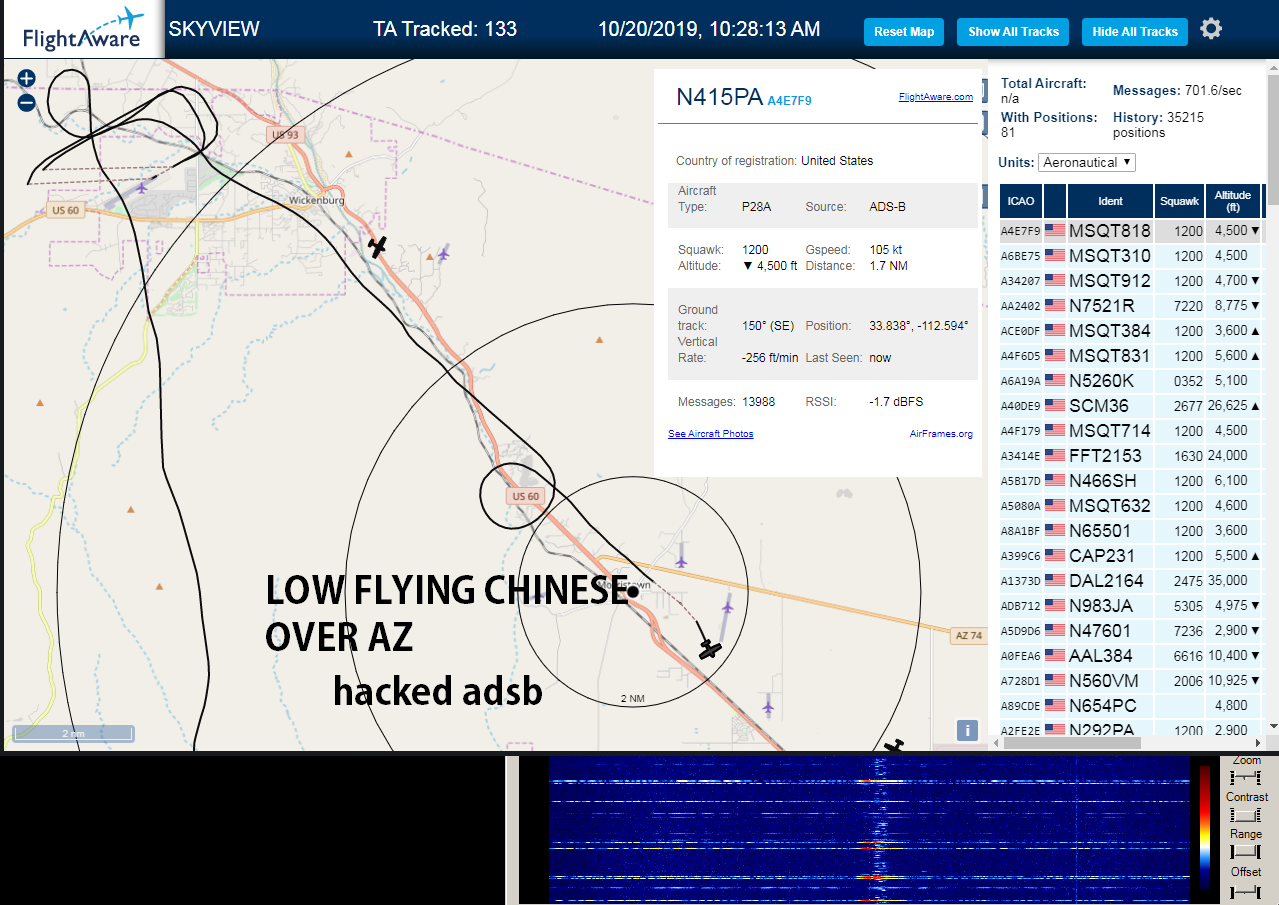Sort the table by ICAO column
The image size is (1279, 905).
click(1021, 201)
